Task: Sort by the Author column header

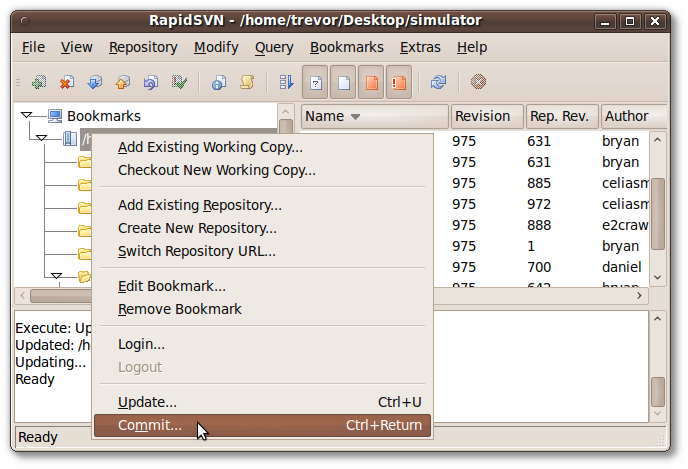Action: click(x=634, y=116)
